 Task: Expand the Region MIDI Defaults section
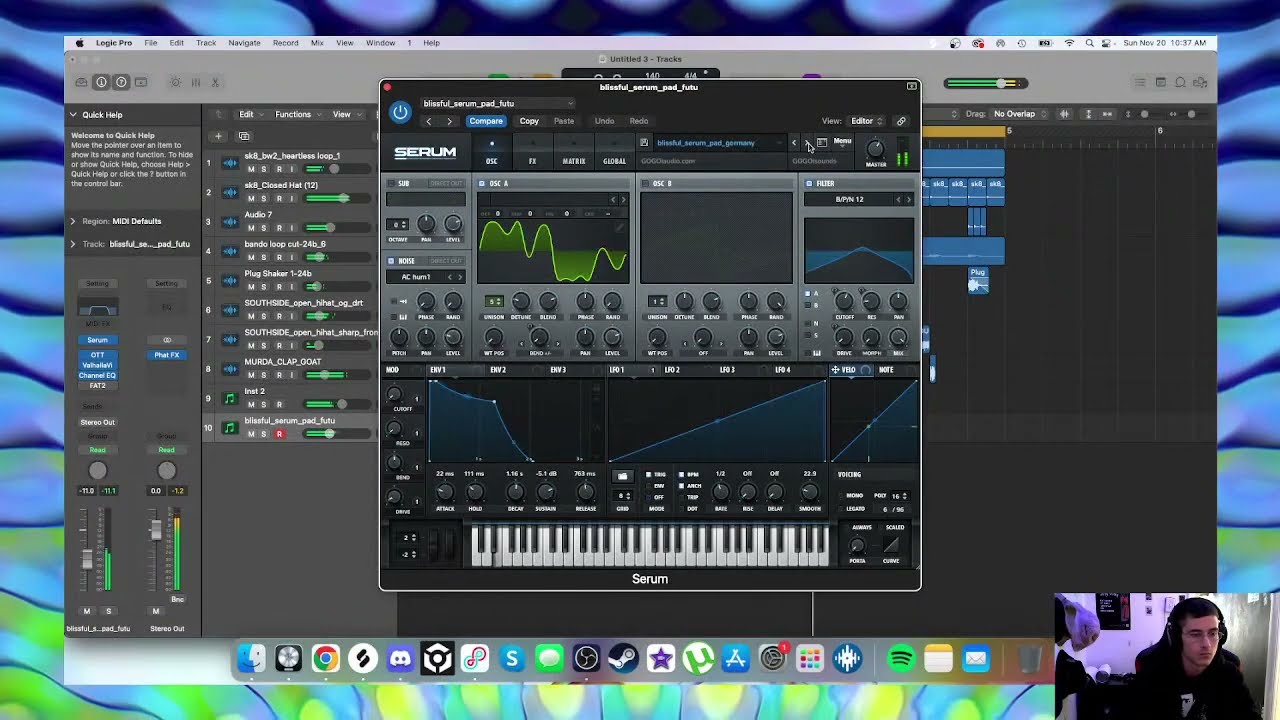[x=73, y=221]
